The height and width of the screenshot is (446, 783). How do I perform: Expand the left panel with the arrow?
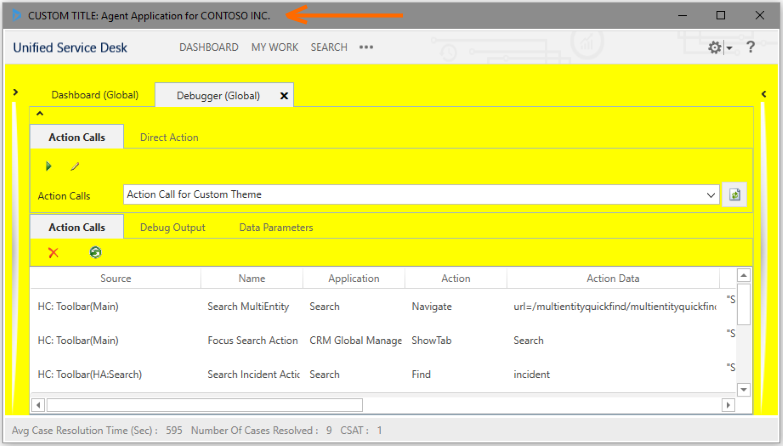coord(15,92)
